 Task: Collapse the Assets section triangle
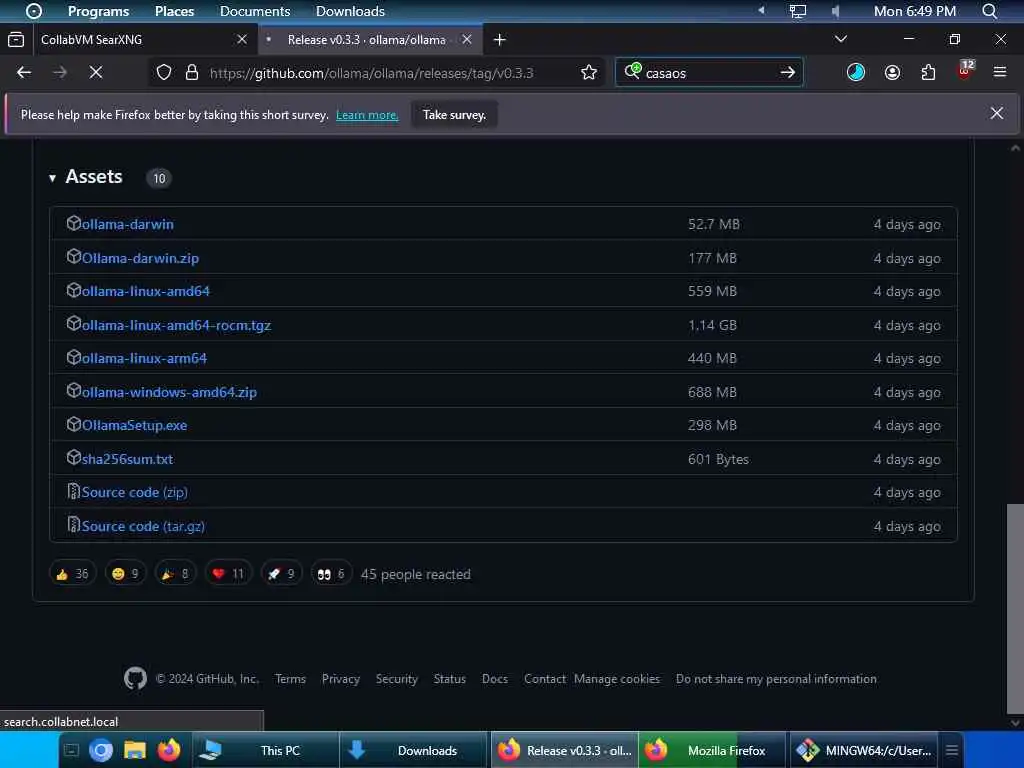coord(52,178)
